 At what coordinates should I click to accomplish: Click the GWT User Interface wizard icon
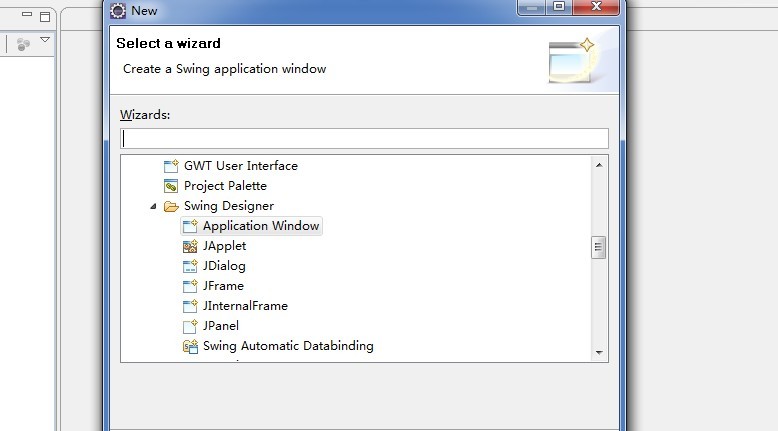[x=171, y=166]
